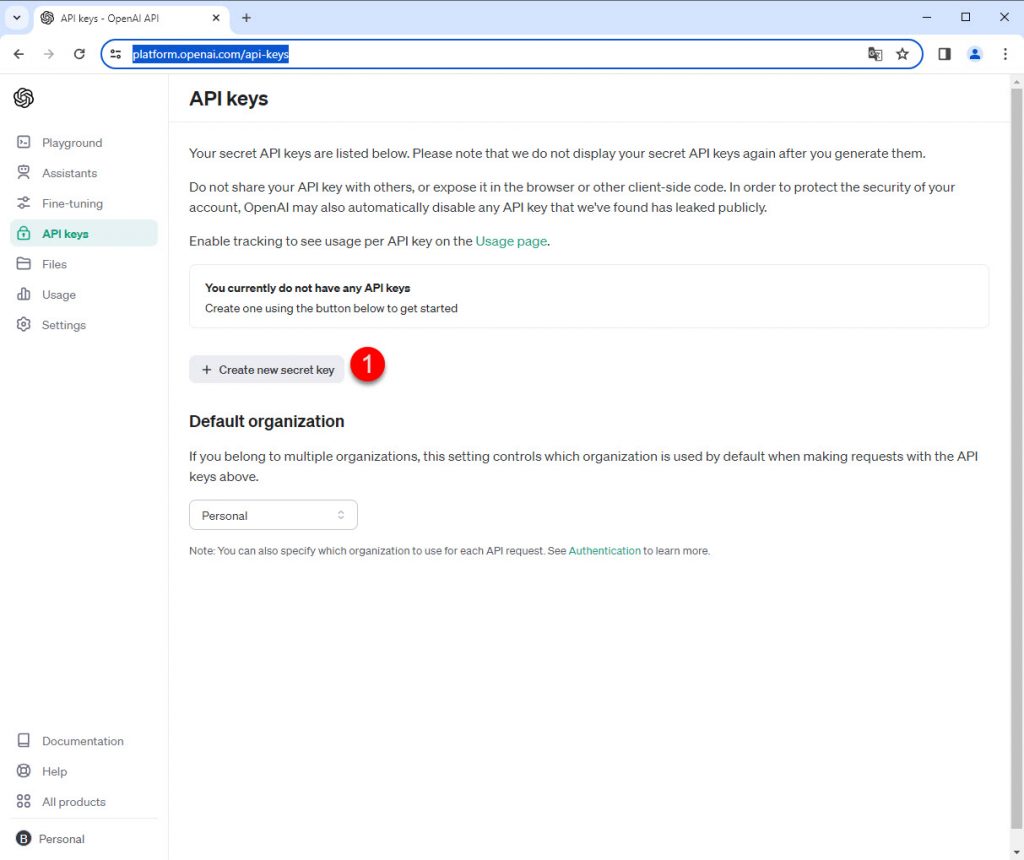
Task: Open the Authentication link
Action: click(604, 551)
